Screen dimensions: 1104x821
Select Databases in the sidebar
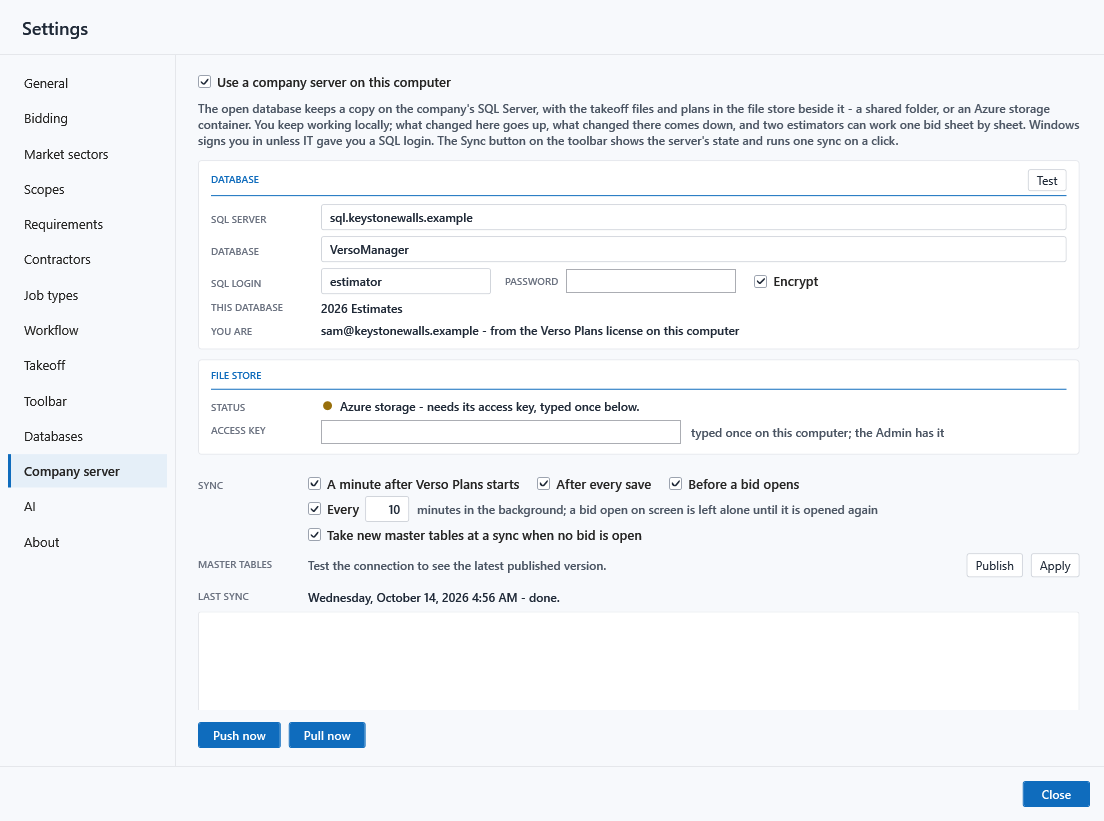click(54, 437)
